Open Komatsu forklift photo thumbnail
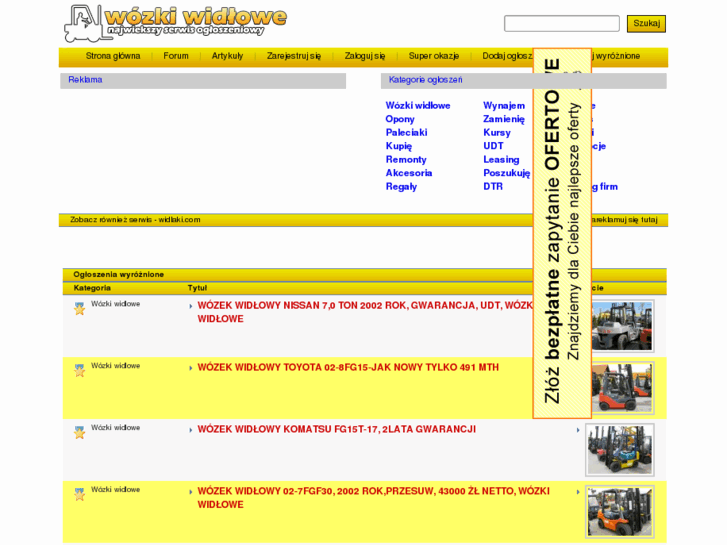 (620, 449)
